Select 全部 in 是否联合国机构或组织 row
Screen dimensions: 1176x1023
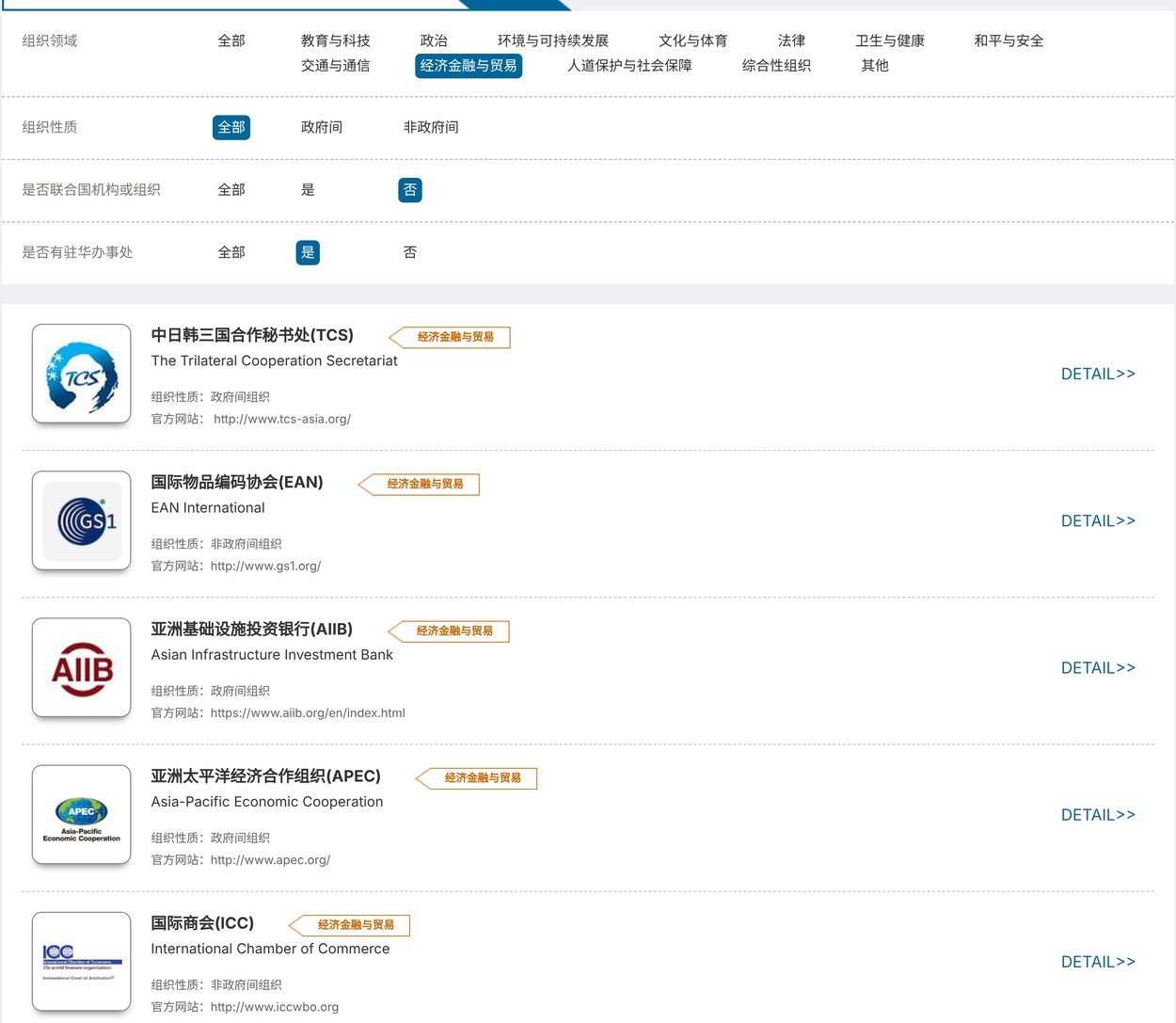pos(231,189)
